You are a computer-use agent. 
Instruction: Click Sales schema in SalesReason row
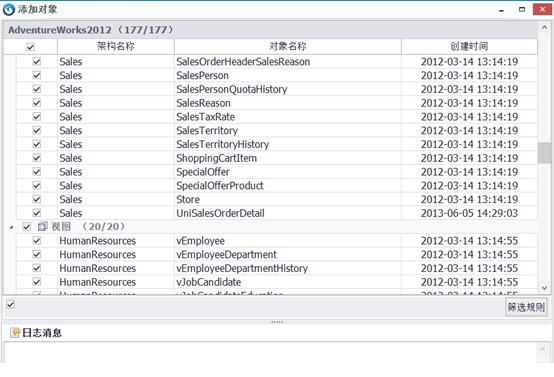71,103
